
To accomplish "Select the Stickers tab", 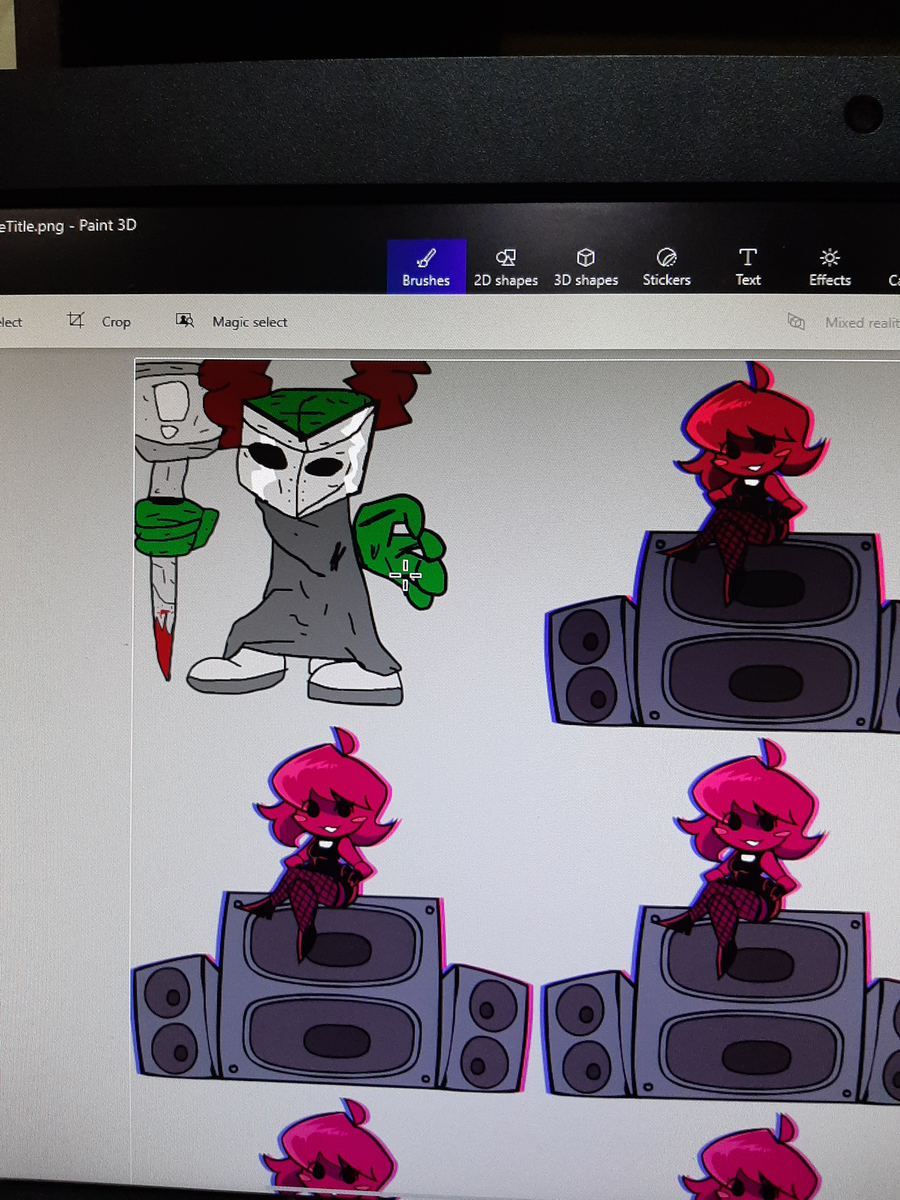I will pos(667,267).
